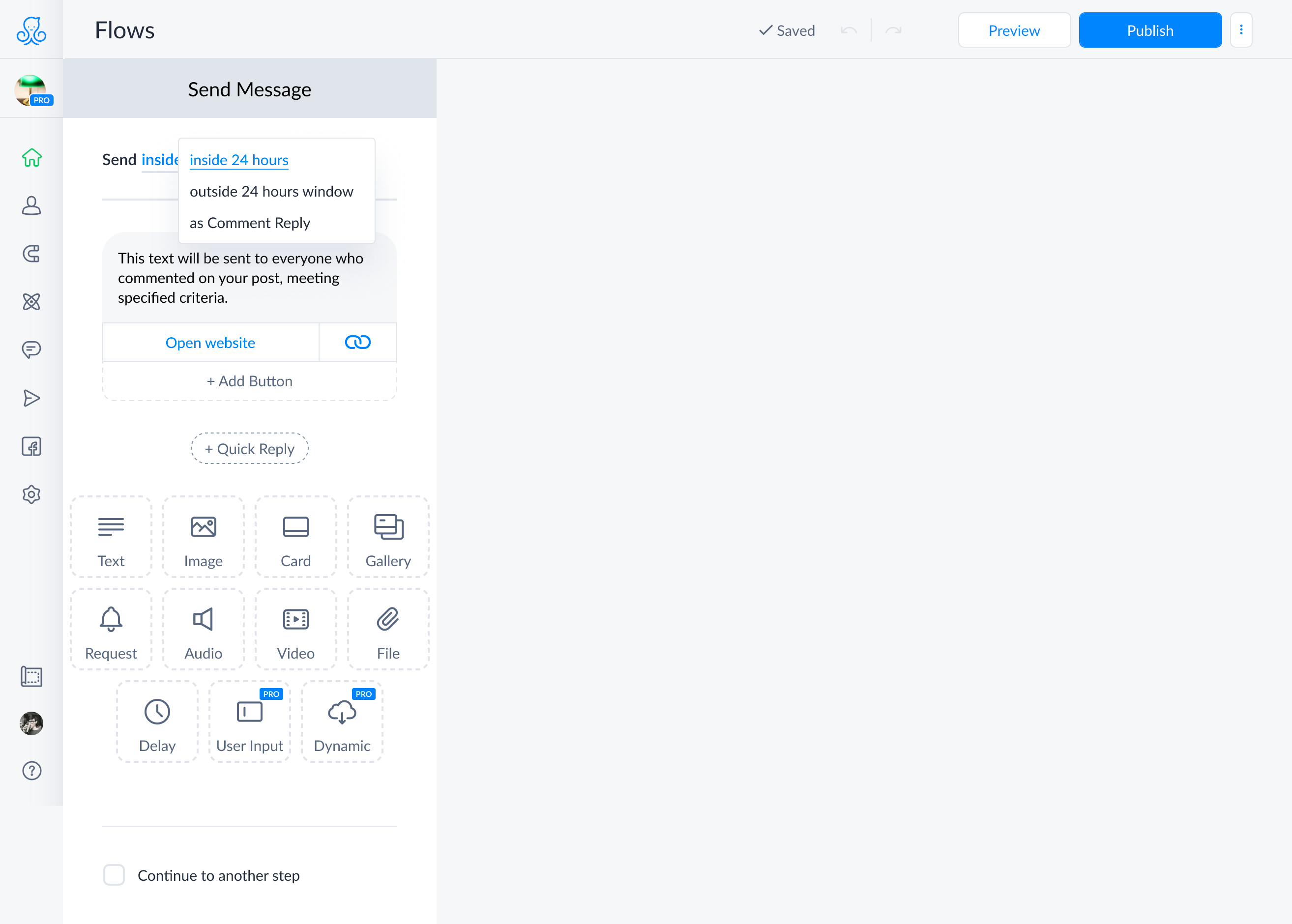This screenshot has height=924, width=1292.
Task: Add a Card block
Action: click(x=296, y=537)
